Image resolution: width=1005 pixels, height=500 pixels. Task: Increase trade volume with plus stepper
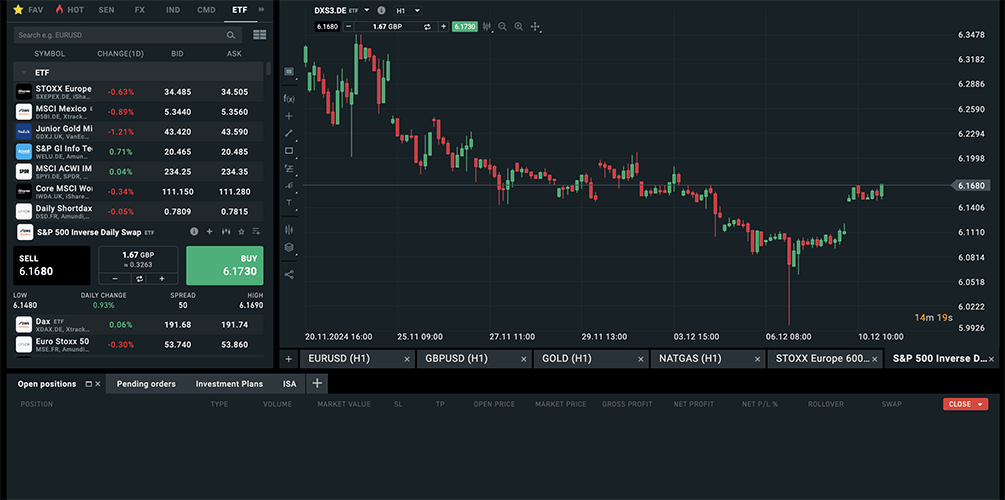(x=162, y=279)
